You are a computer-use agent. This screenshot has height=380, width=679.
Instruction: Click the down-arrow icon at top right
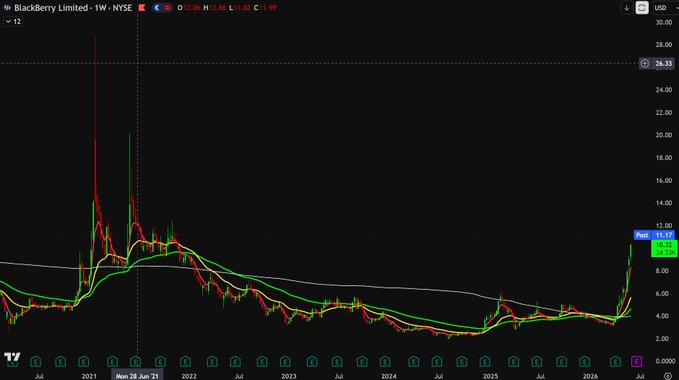tap(626, 8)
